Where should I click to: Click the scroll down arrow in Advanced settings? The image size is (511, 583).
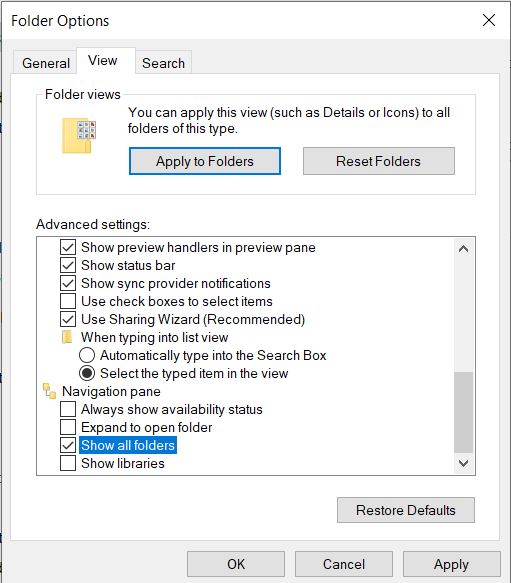[x=463, y=463]
